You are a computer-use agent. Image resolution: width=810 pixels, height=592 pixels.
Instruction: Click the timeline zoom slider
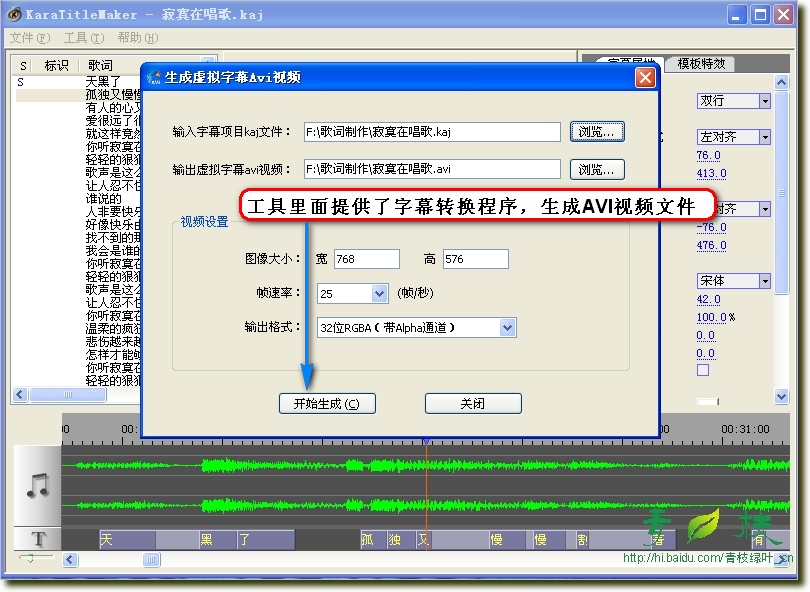click(x=30, y=558)
